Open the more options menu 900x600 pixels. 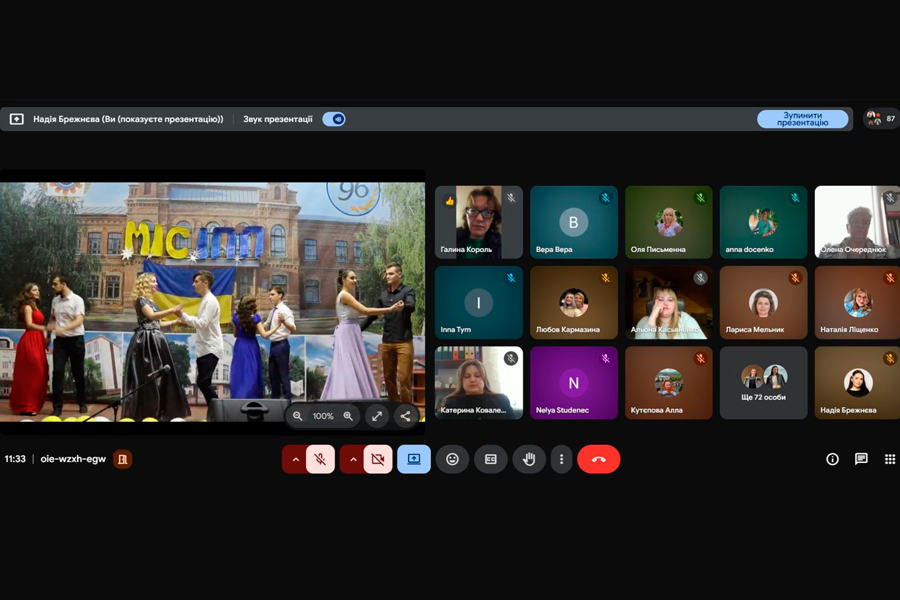coord(562,459)
